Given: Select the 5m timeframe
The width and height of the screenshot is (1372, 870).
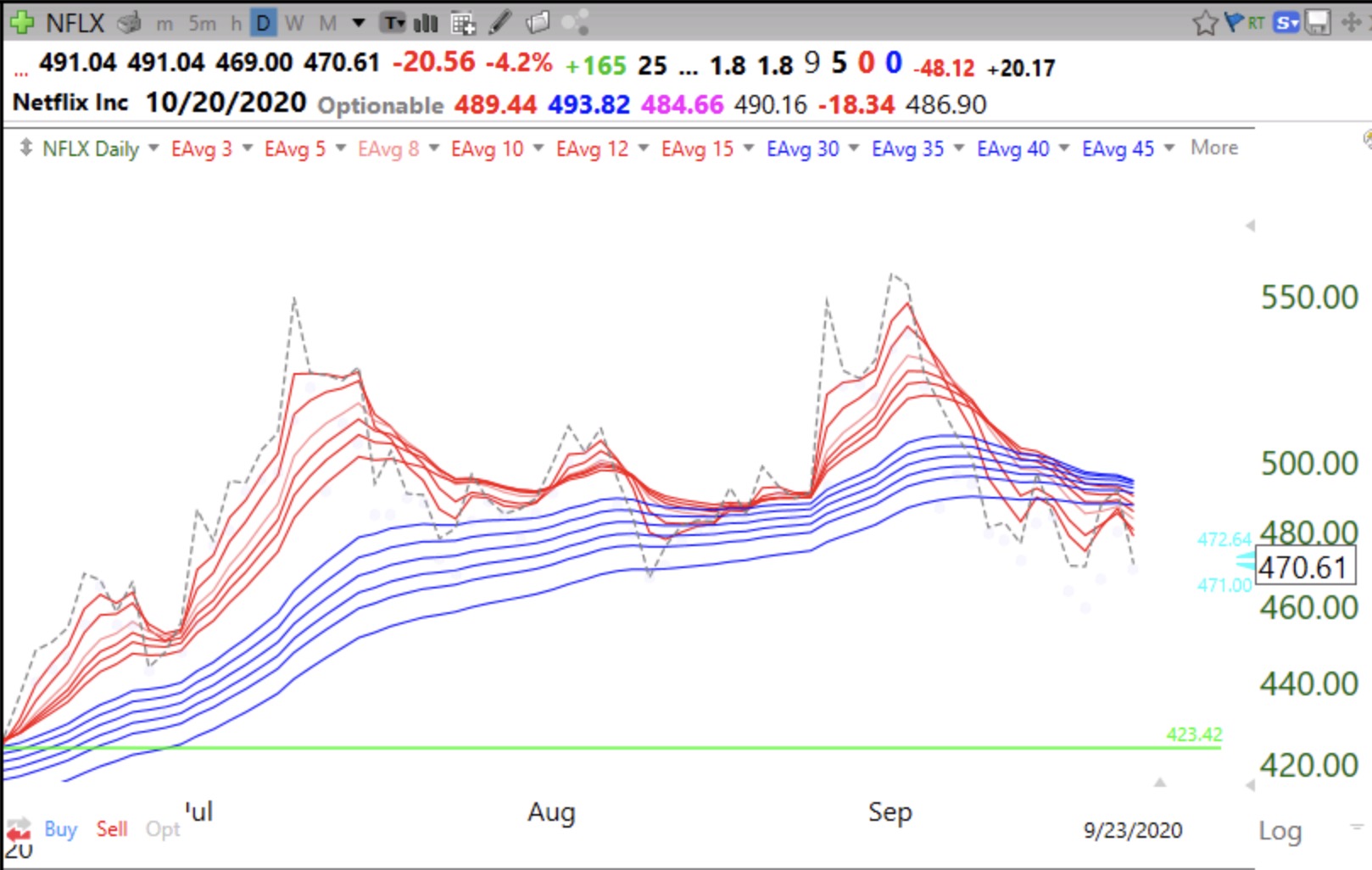Looking at the screenshot, I should point(202,23).
